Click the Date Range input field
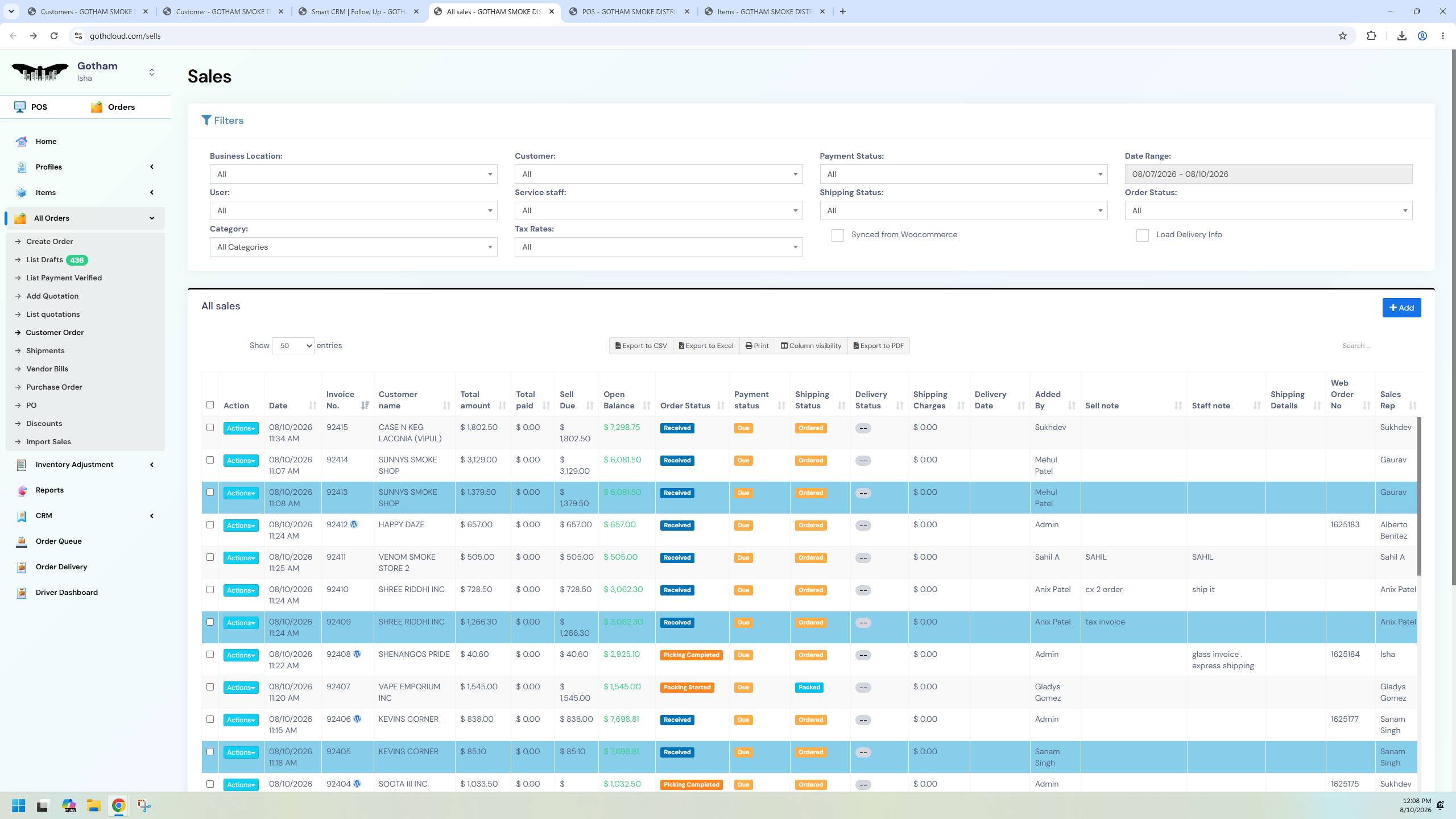The image size is (1456, 819). [x=1268, y=174]
